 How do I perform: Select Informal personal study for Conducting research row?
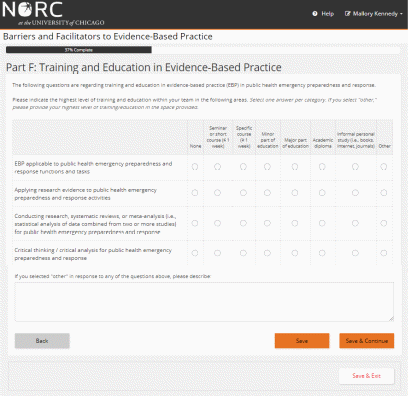pos(355,223)
